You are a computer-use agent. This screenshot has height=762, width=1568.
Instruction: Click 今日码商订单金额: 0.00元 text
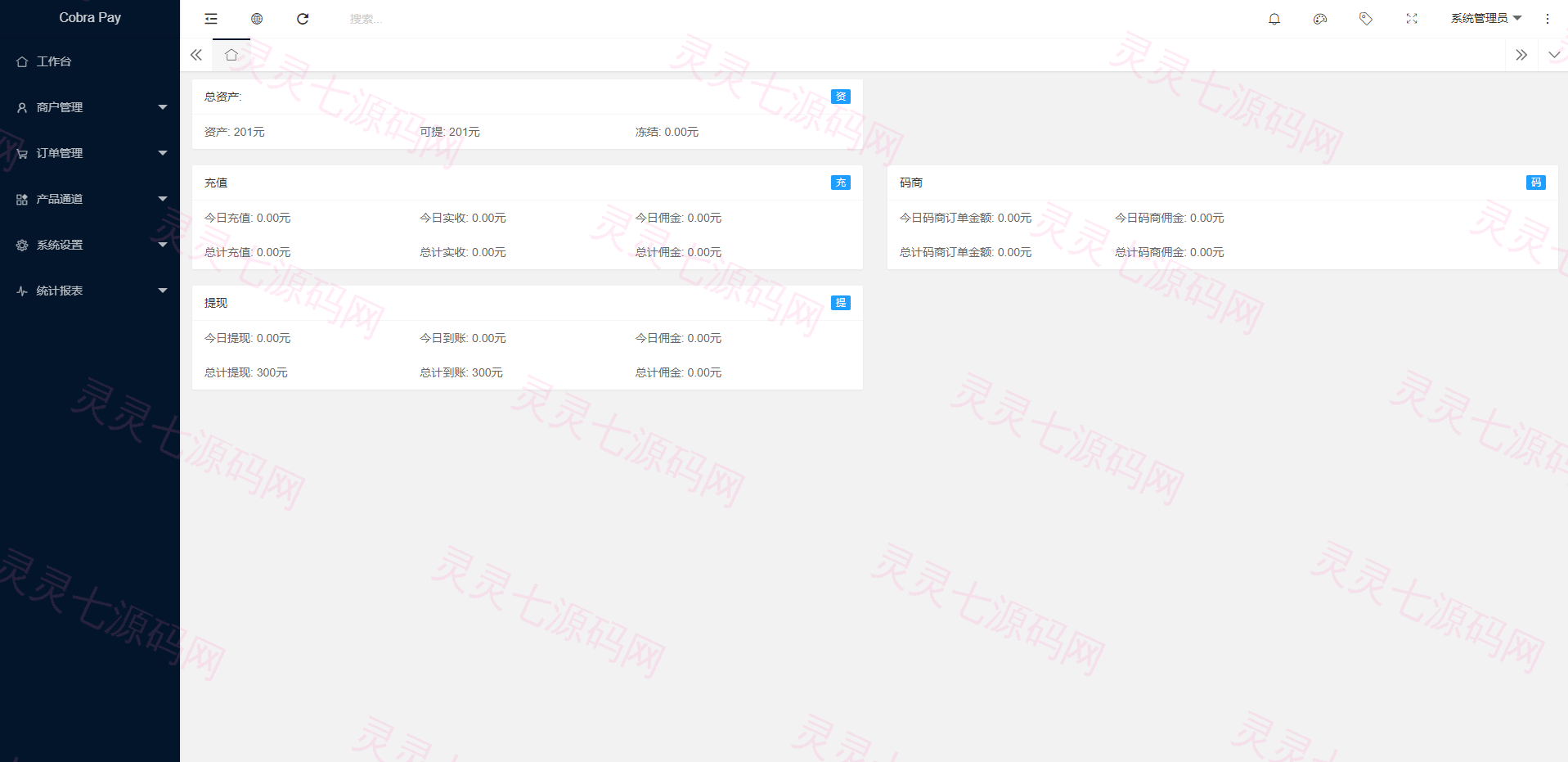[x=965, y=218]
